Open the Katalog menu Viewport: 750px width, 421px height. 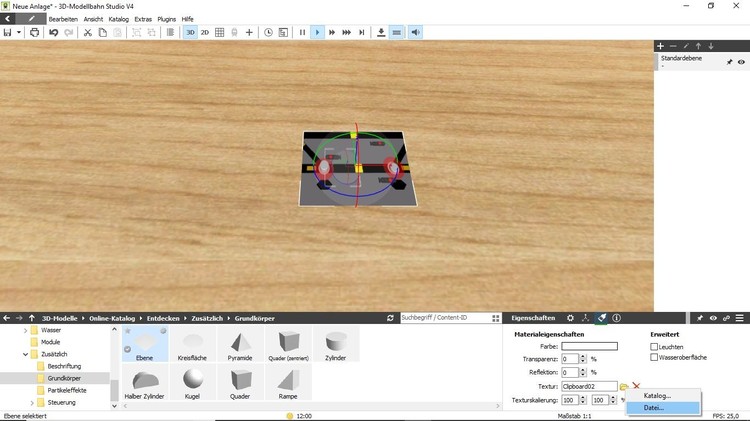pos(119,19)
